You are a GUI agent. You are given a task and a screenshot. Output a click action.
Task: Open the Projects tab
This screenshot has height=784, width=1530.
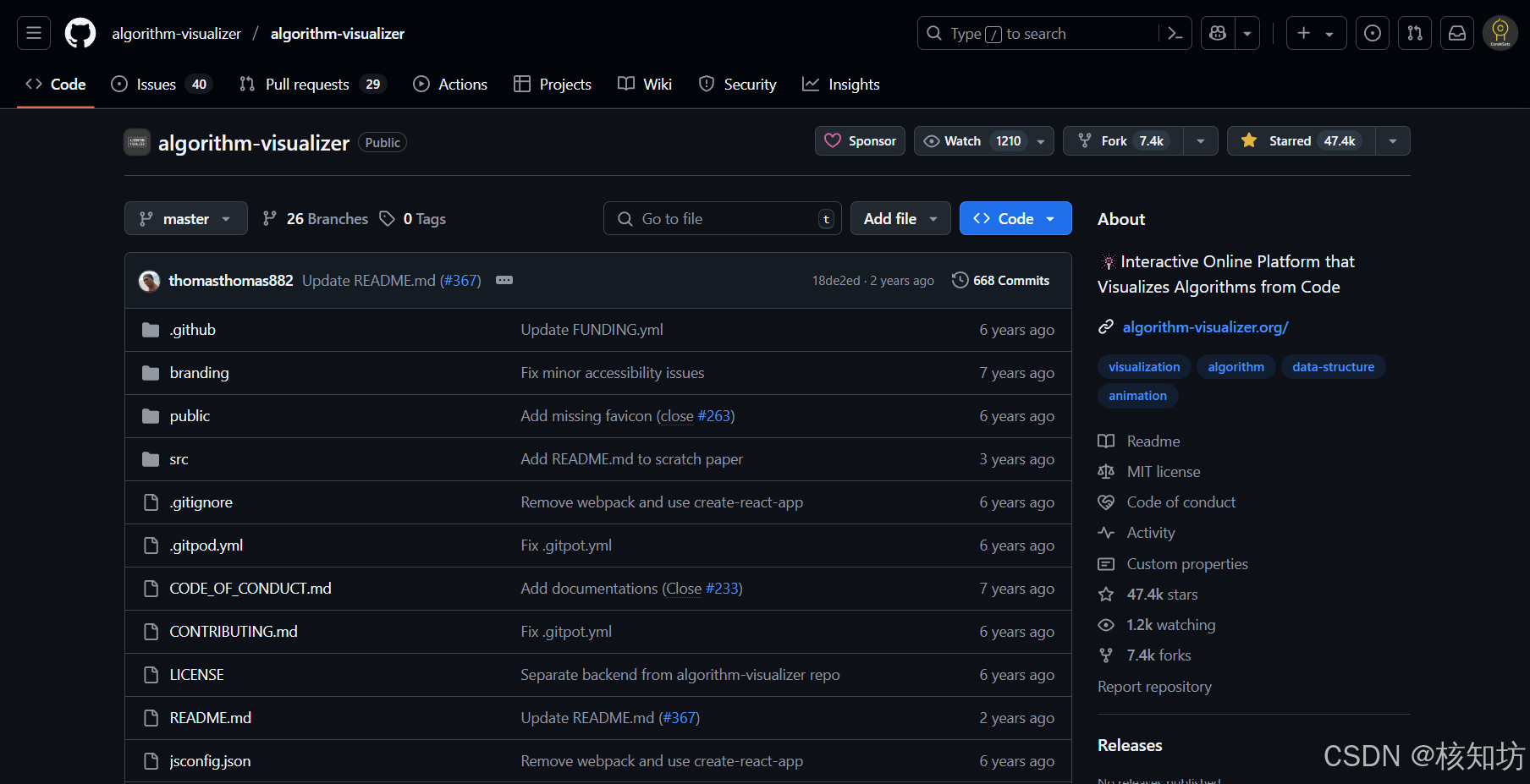[x=553, y=84]
